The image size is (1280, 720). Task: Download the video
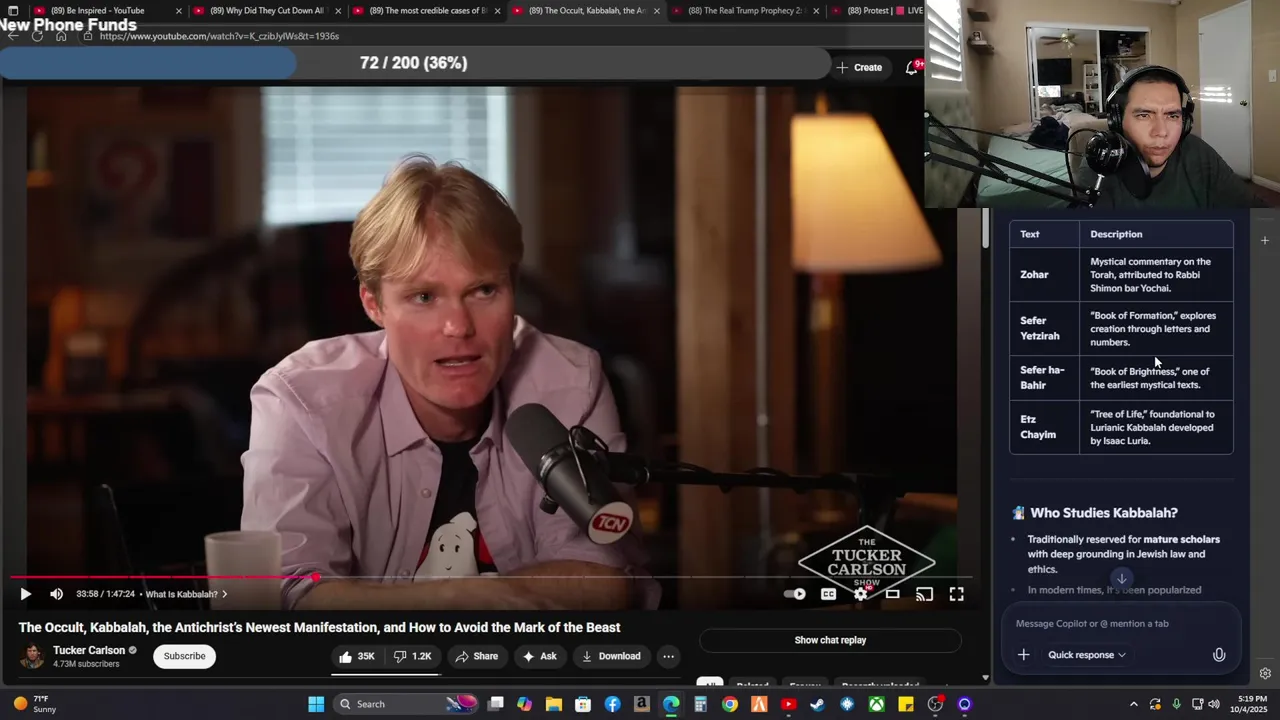tap(611, 656)
